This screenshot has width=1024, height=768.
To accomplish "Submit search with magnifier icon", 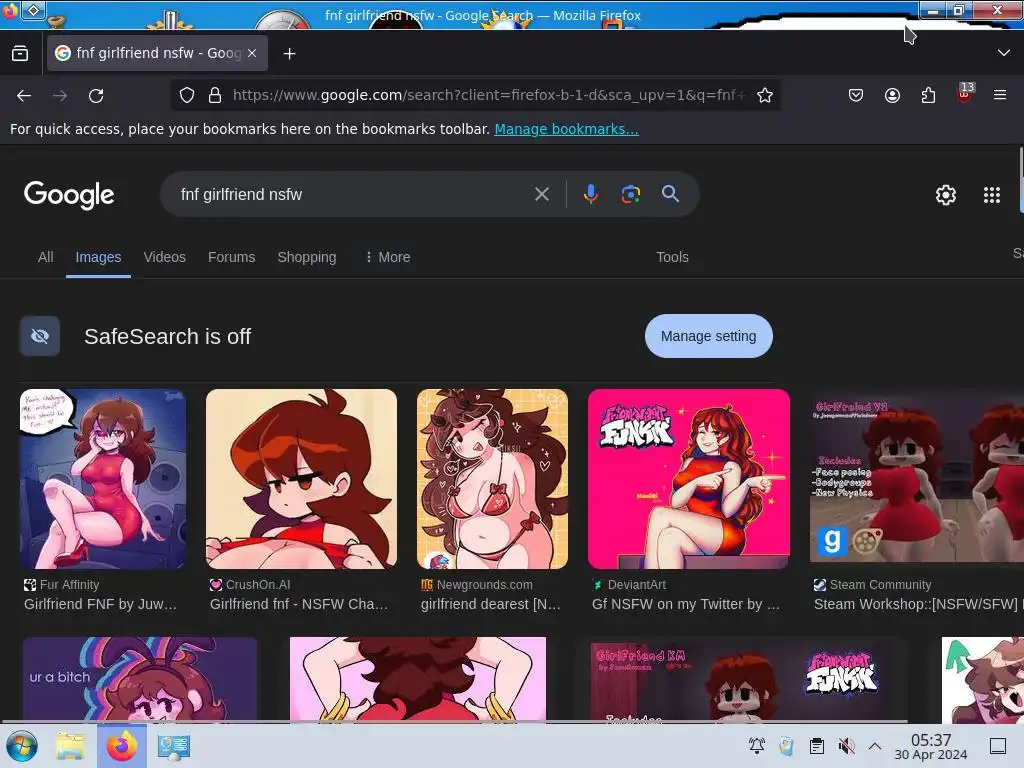I will 670,194.
